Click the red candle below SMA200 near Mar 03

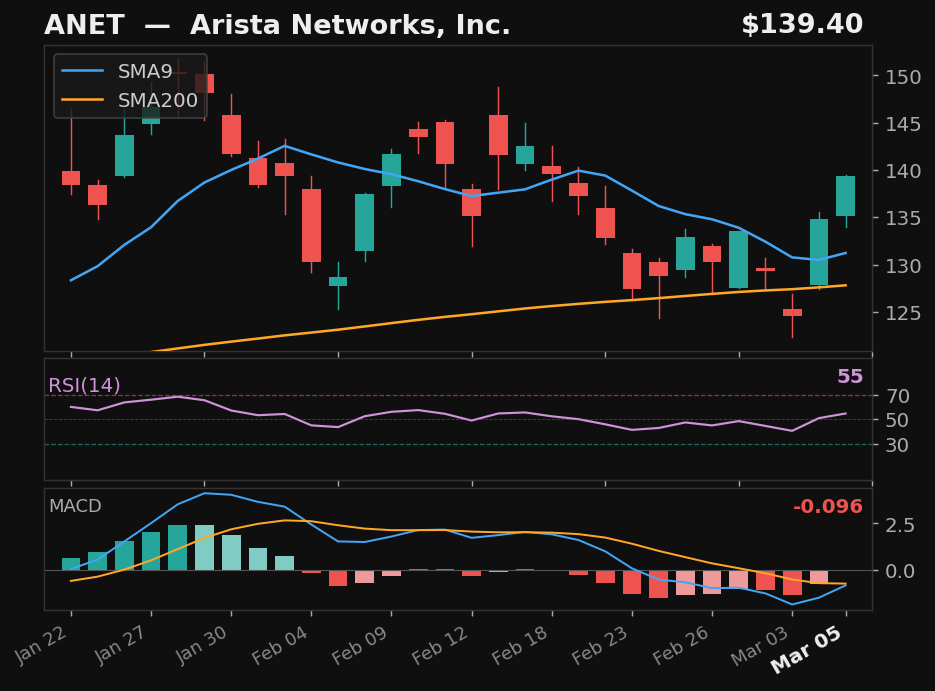[790, 313]
